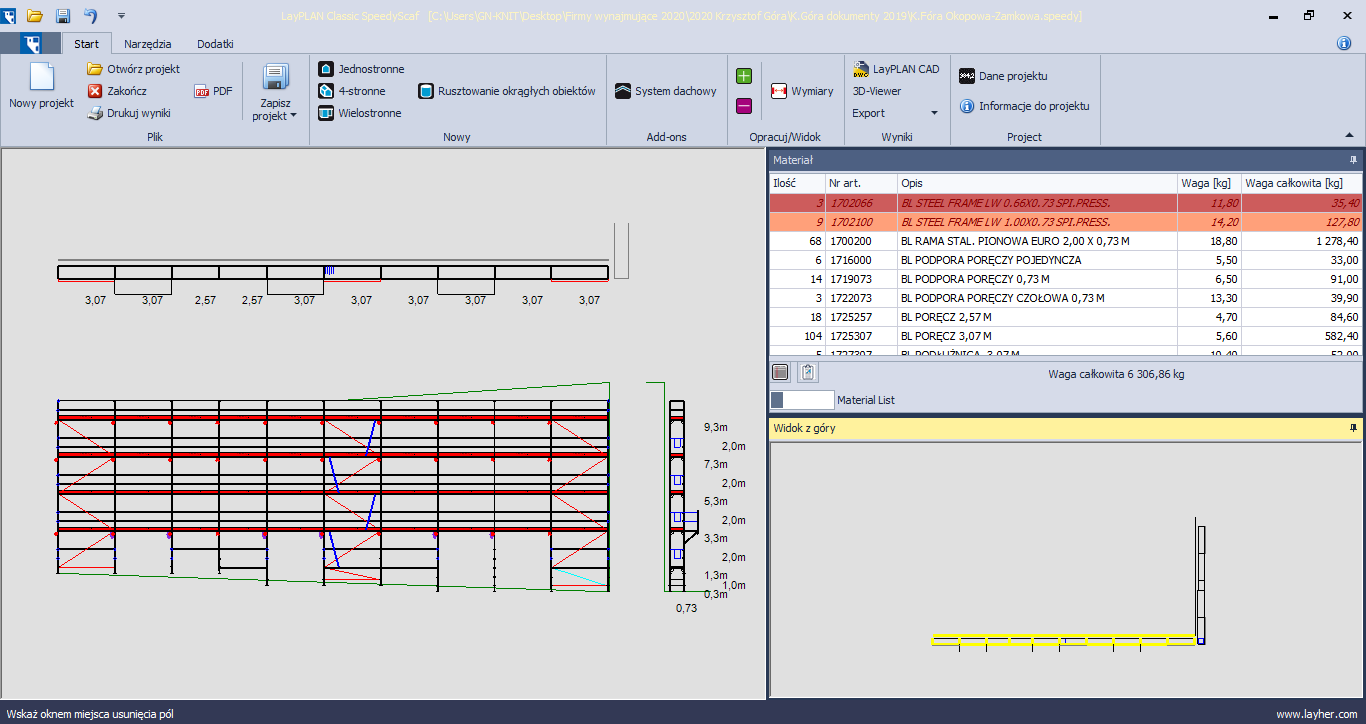Open quick access toolbar customize arrow

(121, 16)
